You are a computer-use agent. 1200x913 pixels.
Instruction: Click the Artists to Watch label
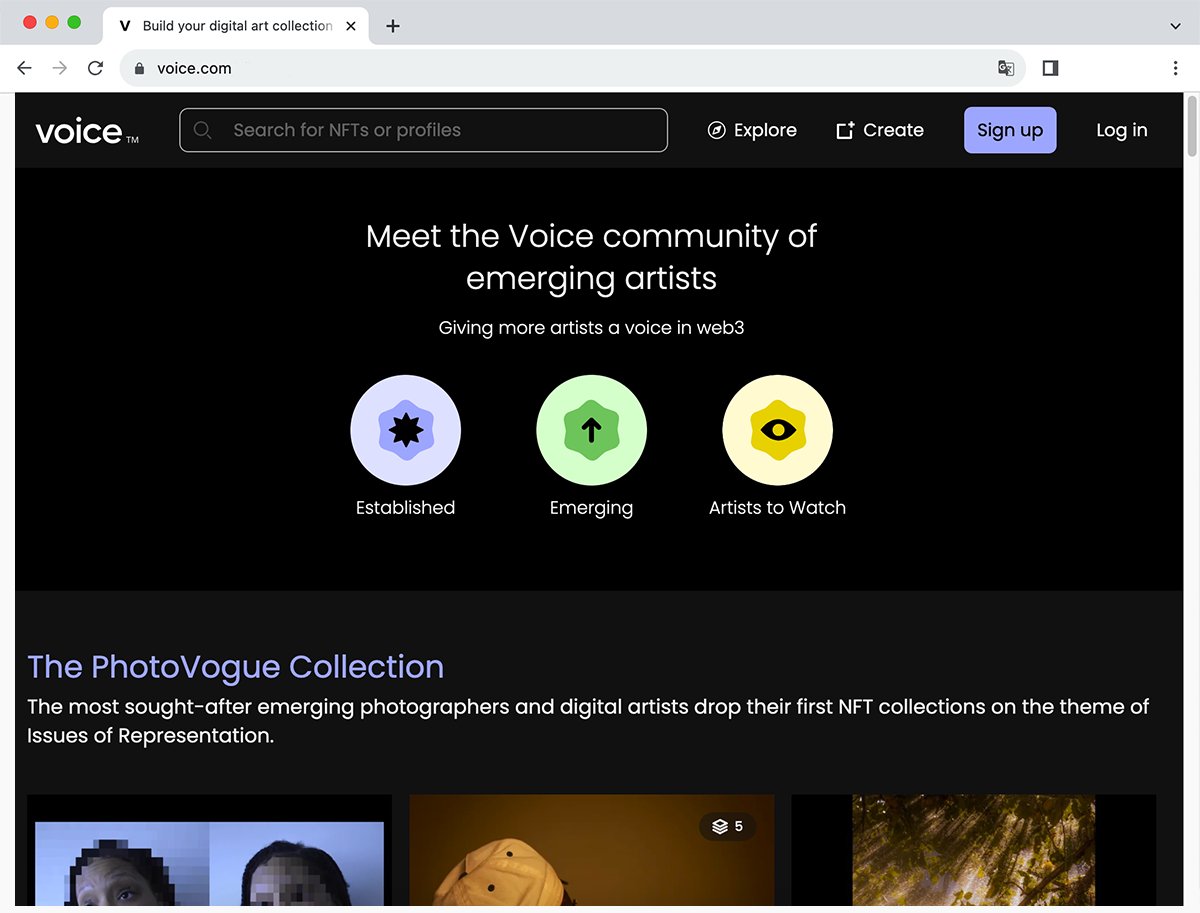pyautogui.click(x=777, y=508)
